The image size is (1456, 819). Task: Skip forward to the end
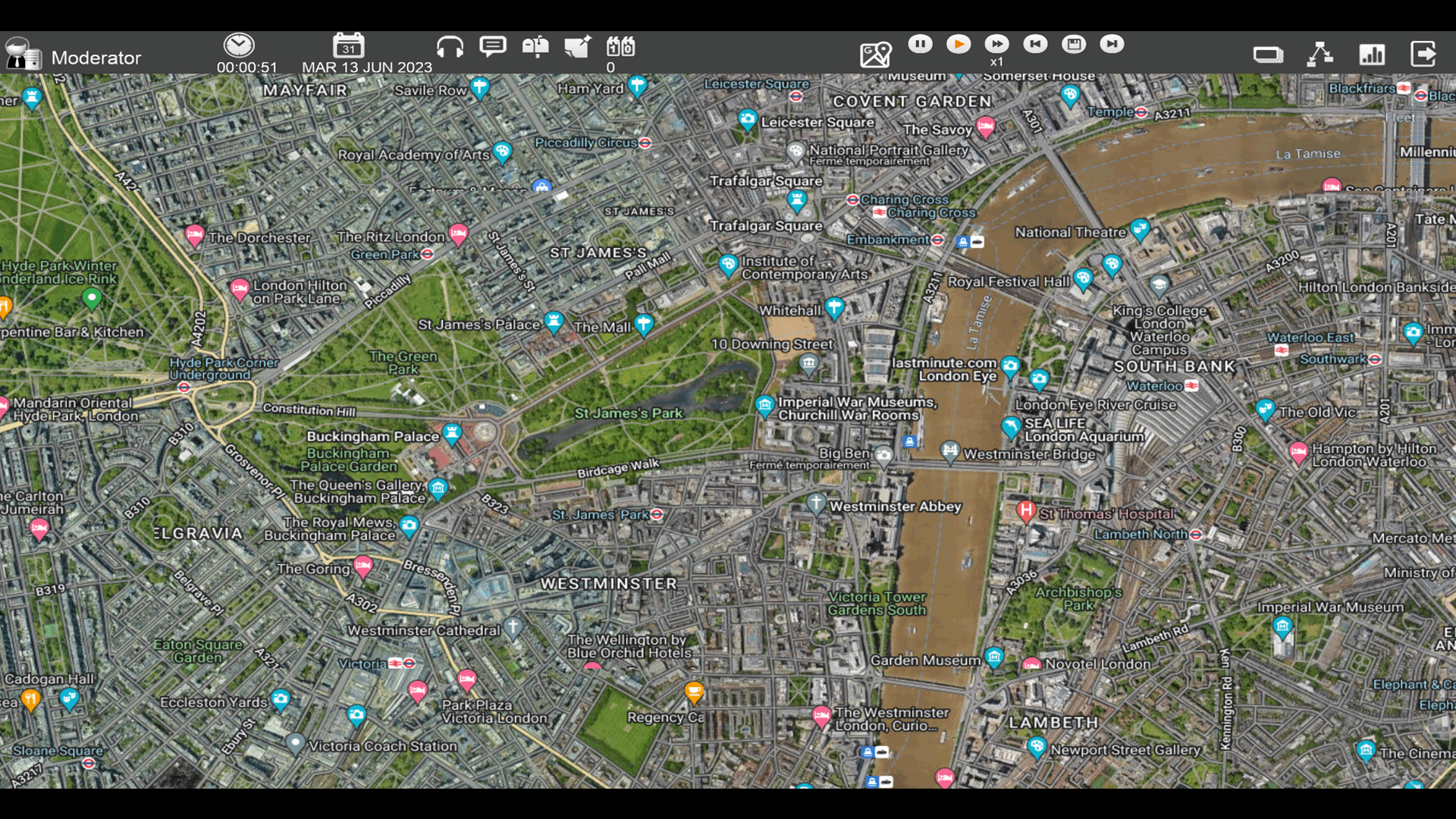click(1112, 44)
